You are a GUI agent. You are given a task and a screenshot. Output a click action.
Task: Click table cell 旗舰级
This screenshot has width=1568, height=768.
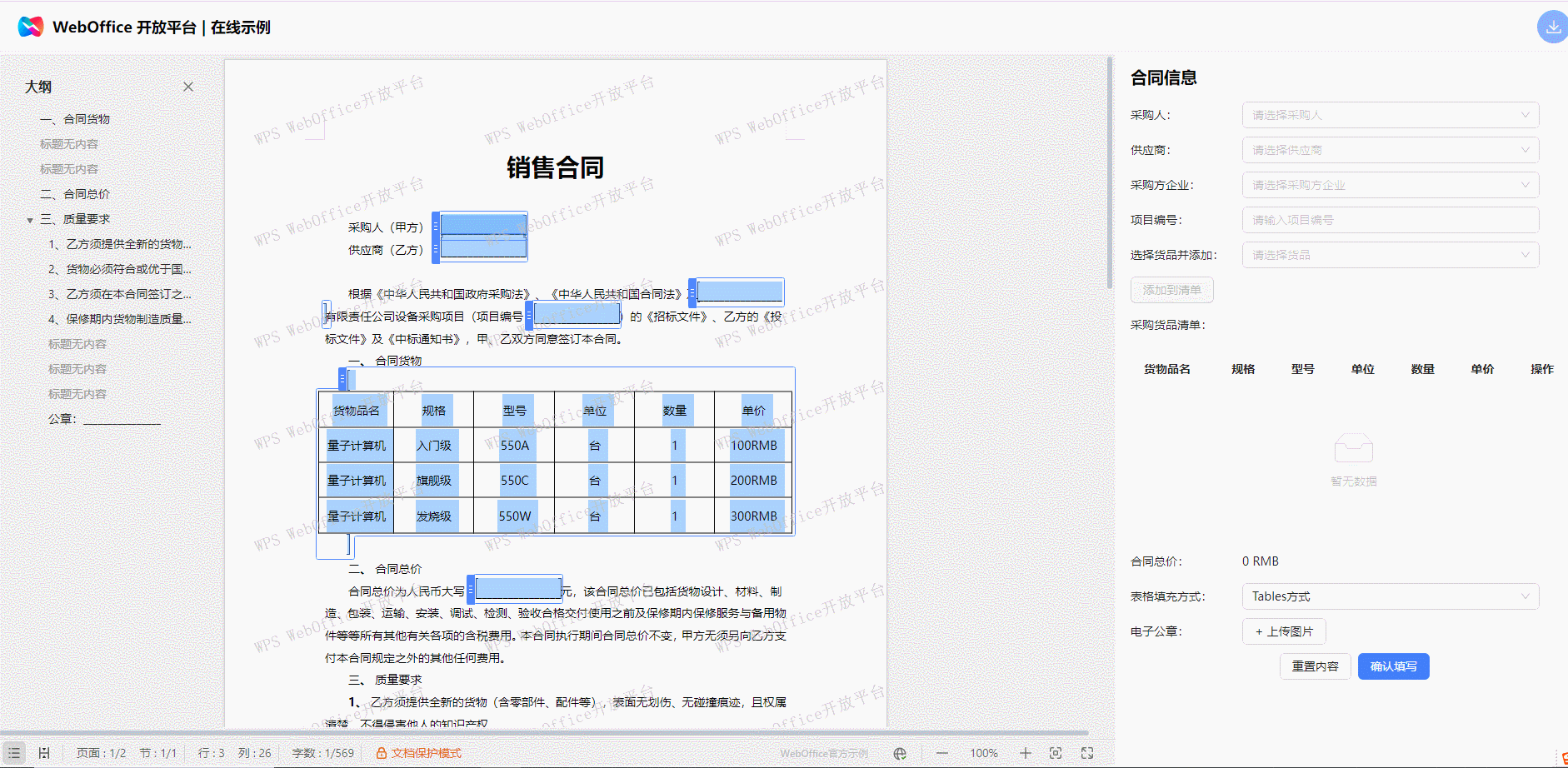pos(434,481)
